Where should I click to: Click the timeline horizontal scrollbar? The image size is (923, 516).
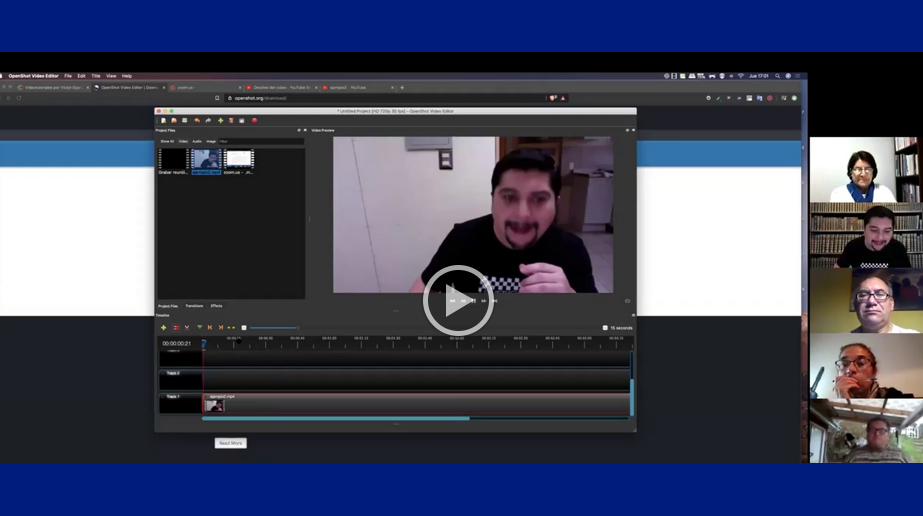click(x=336, y=418)
